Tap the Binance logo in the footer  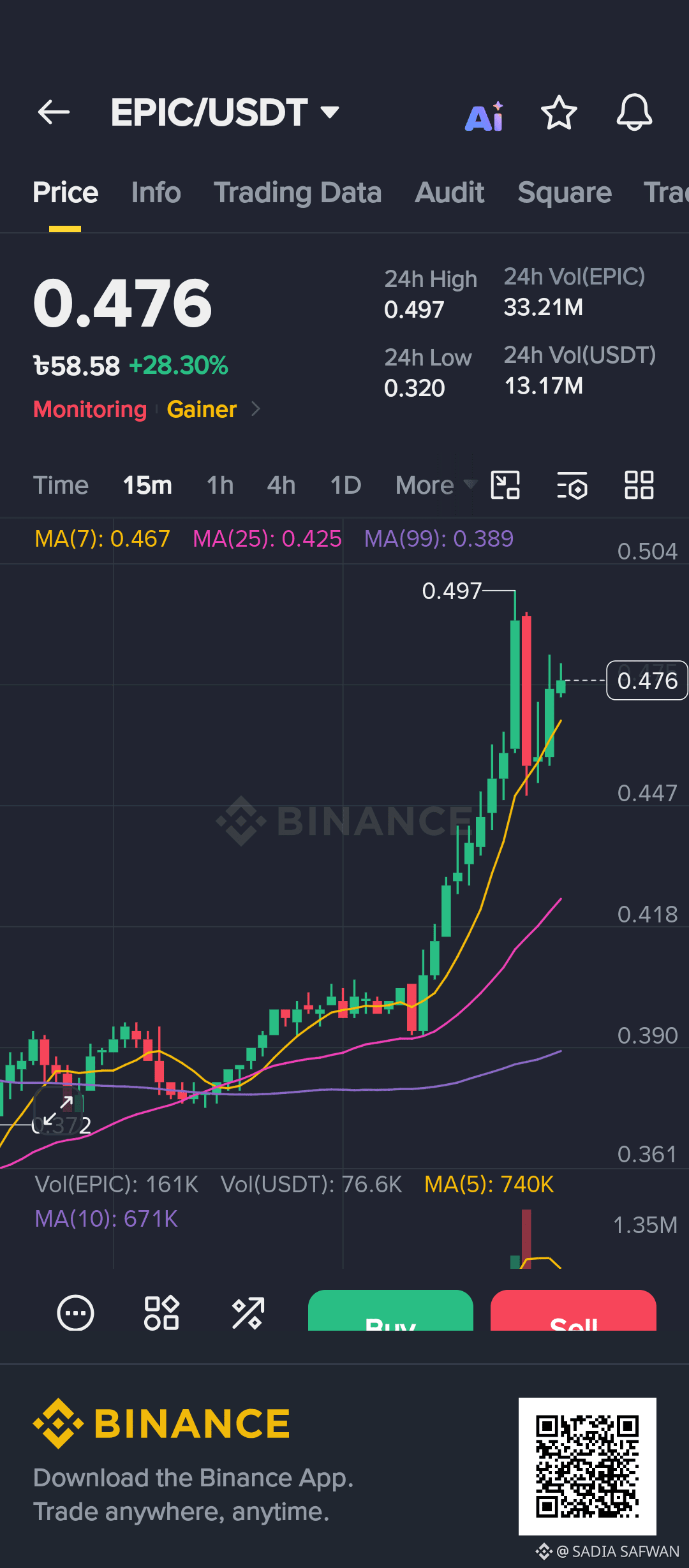pos(162,1424)
